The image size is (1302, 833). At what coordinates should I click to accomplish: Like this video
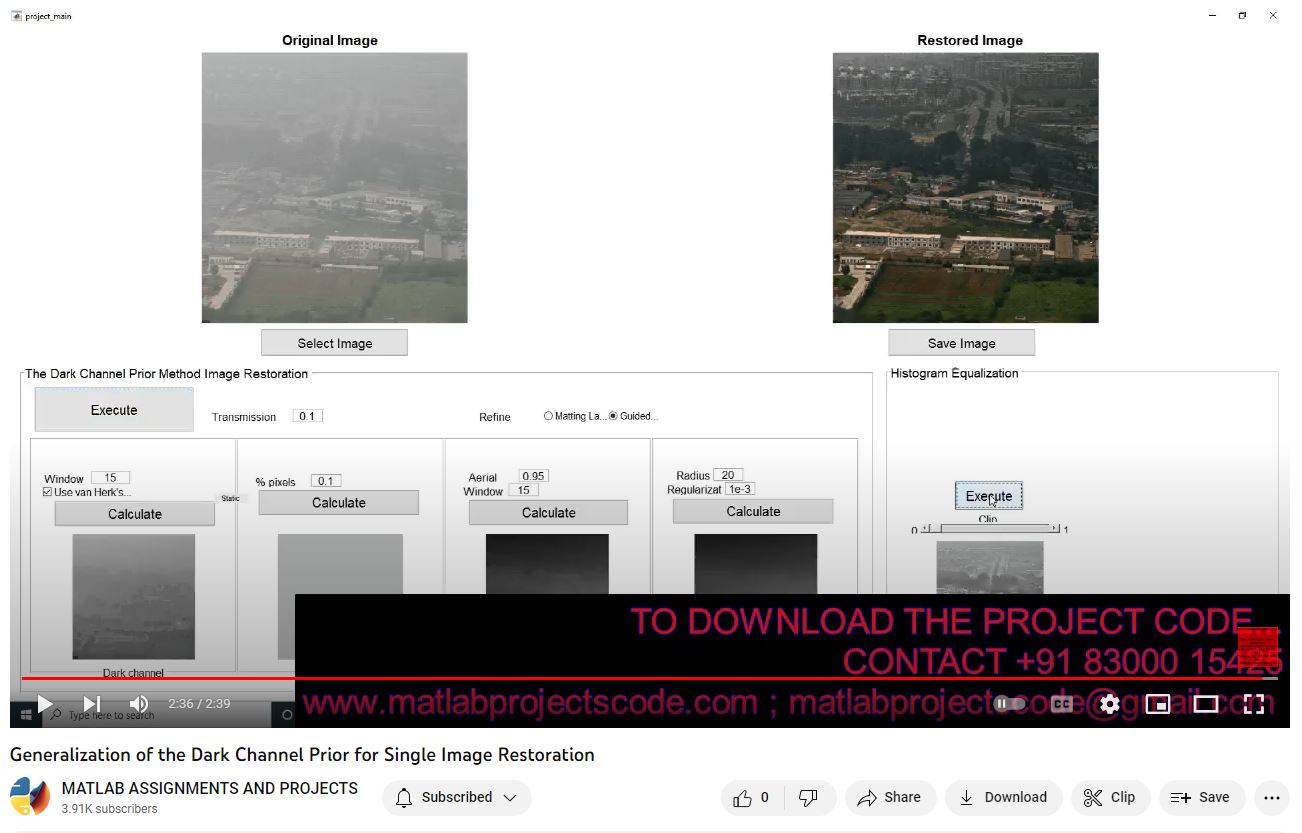coord(752,797)
